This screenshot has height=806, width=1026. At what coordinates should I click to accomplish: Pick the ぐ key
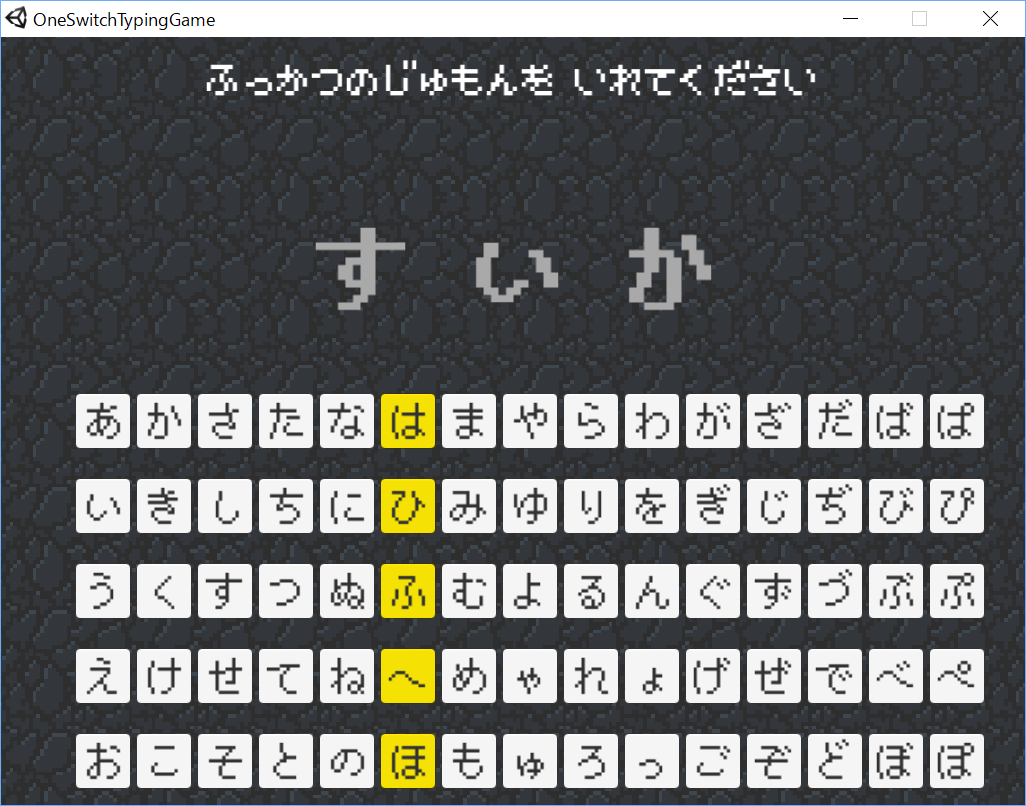coord(713,591)
